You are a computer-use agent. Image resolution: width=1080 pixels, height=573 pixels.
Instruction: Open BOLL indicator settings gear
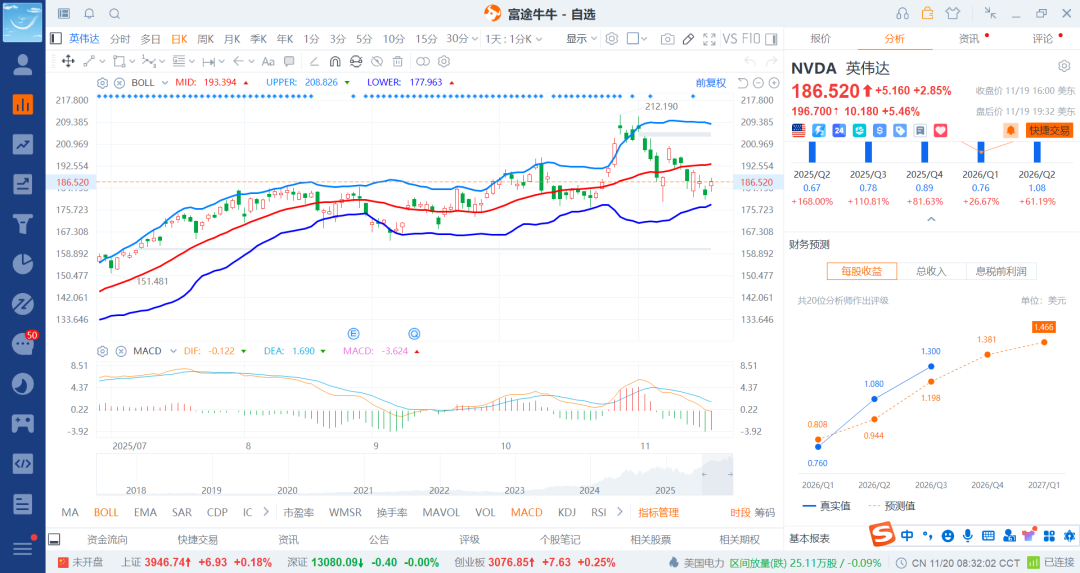click(x=102, y=82)
